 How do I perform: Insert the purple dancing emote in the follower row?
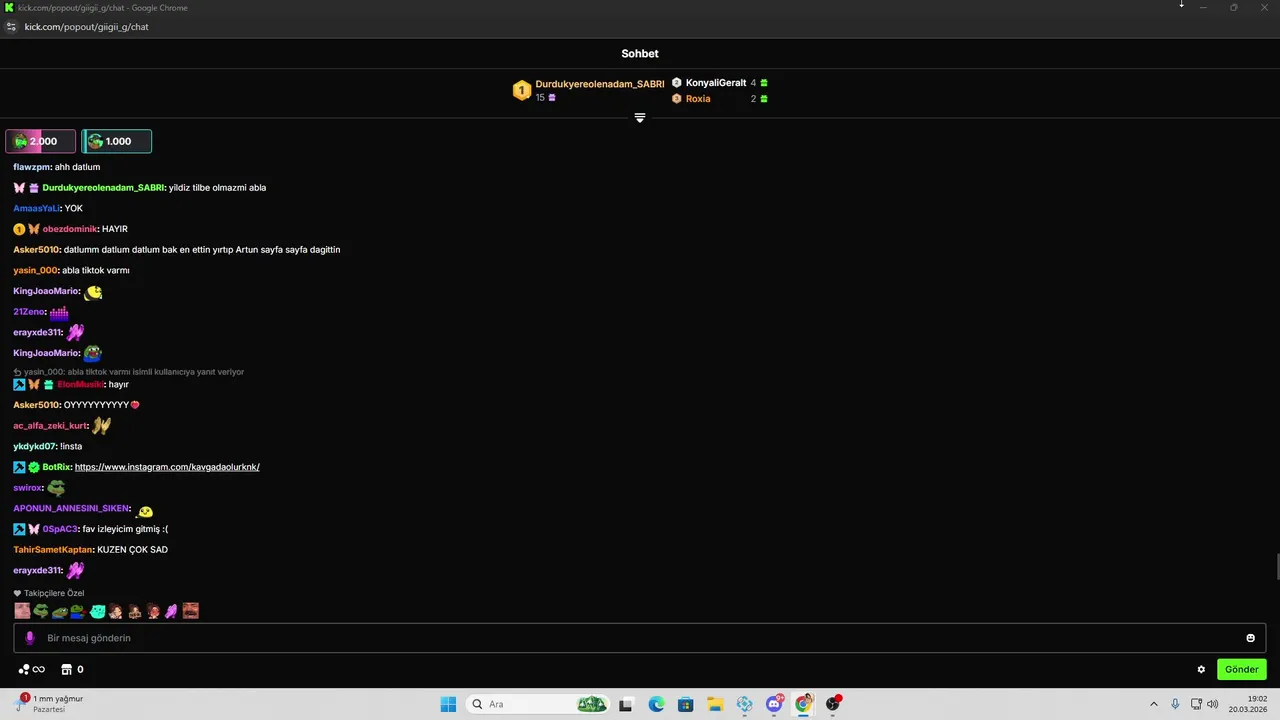(172, 611)
